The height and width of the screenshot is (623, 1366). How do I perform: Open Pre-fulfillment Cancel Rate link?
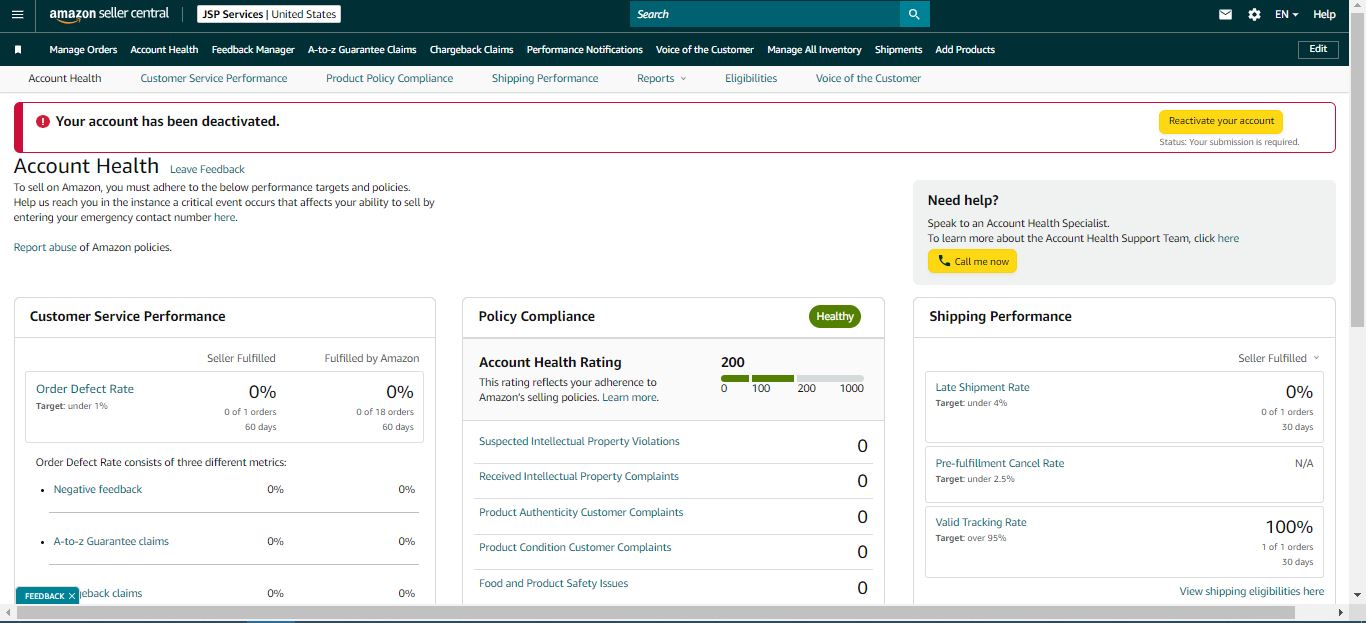(x=1000, y=463)
